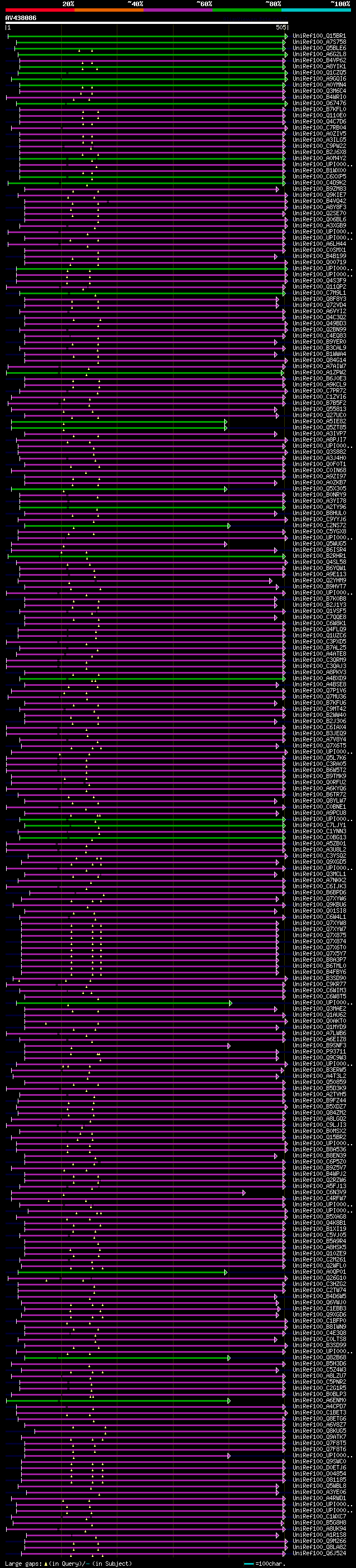Select the UniRef100_Q49BD3 label
The image size is (356, 1568).
click(x=319, y=323)
